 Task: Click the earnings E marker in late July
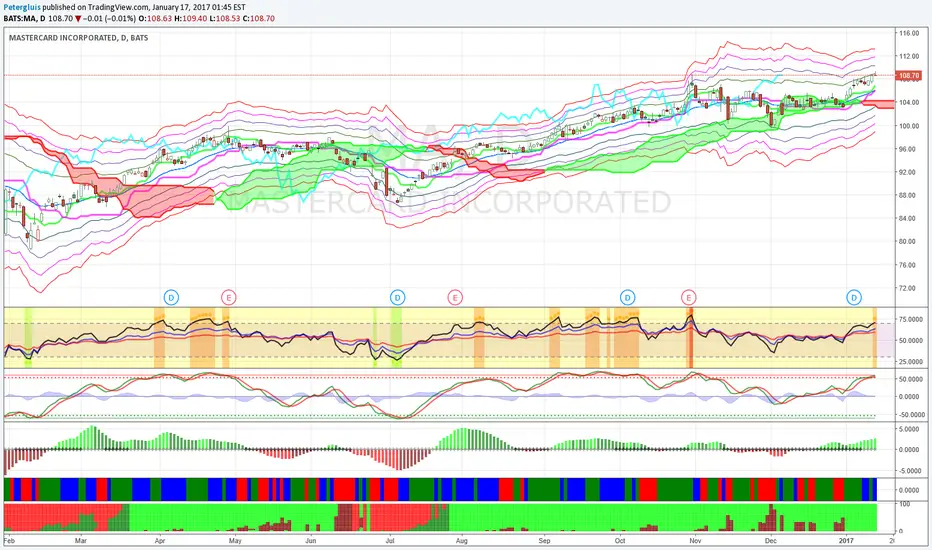click(x=455, y=297)
